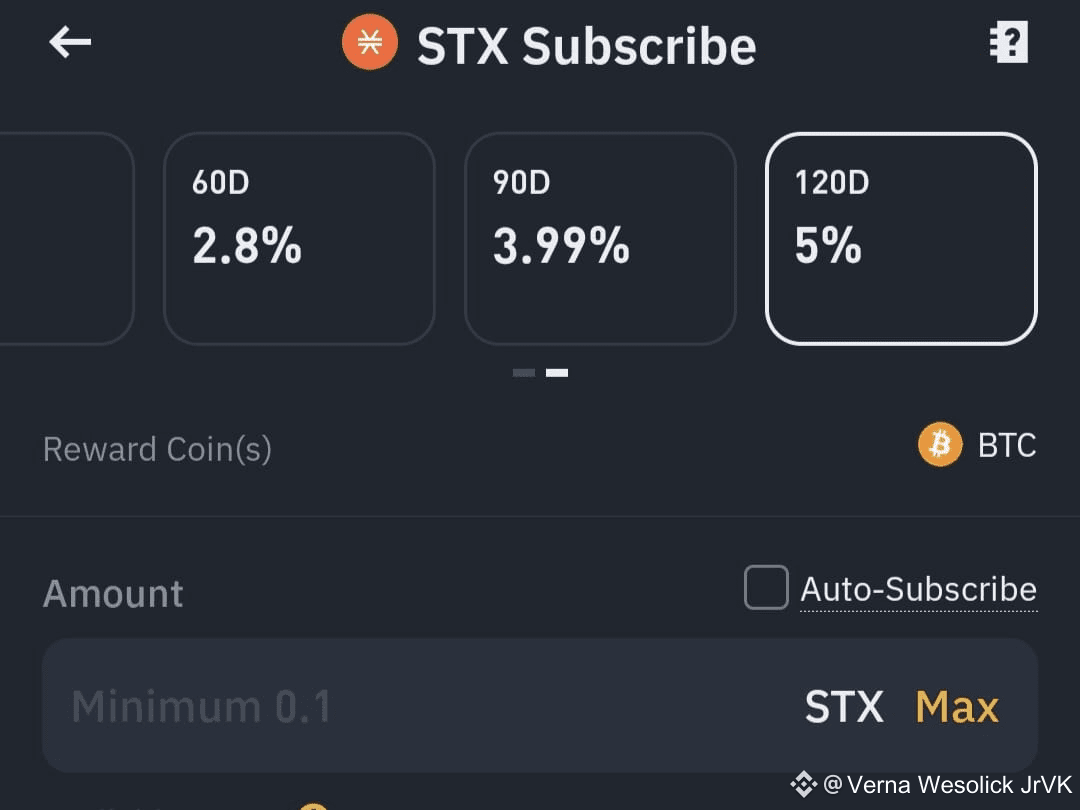
Task: Click the Binance logo in the watermark
Action: click(x=804, y=784)
